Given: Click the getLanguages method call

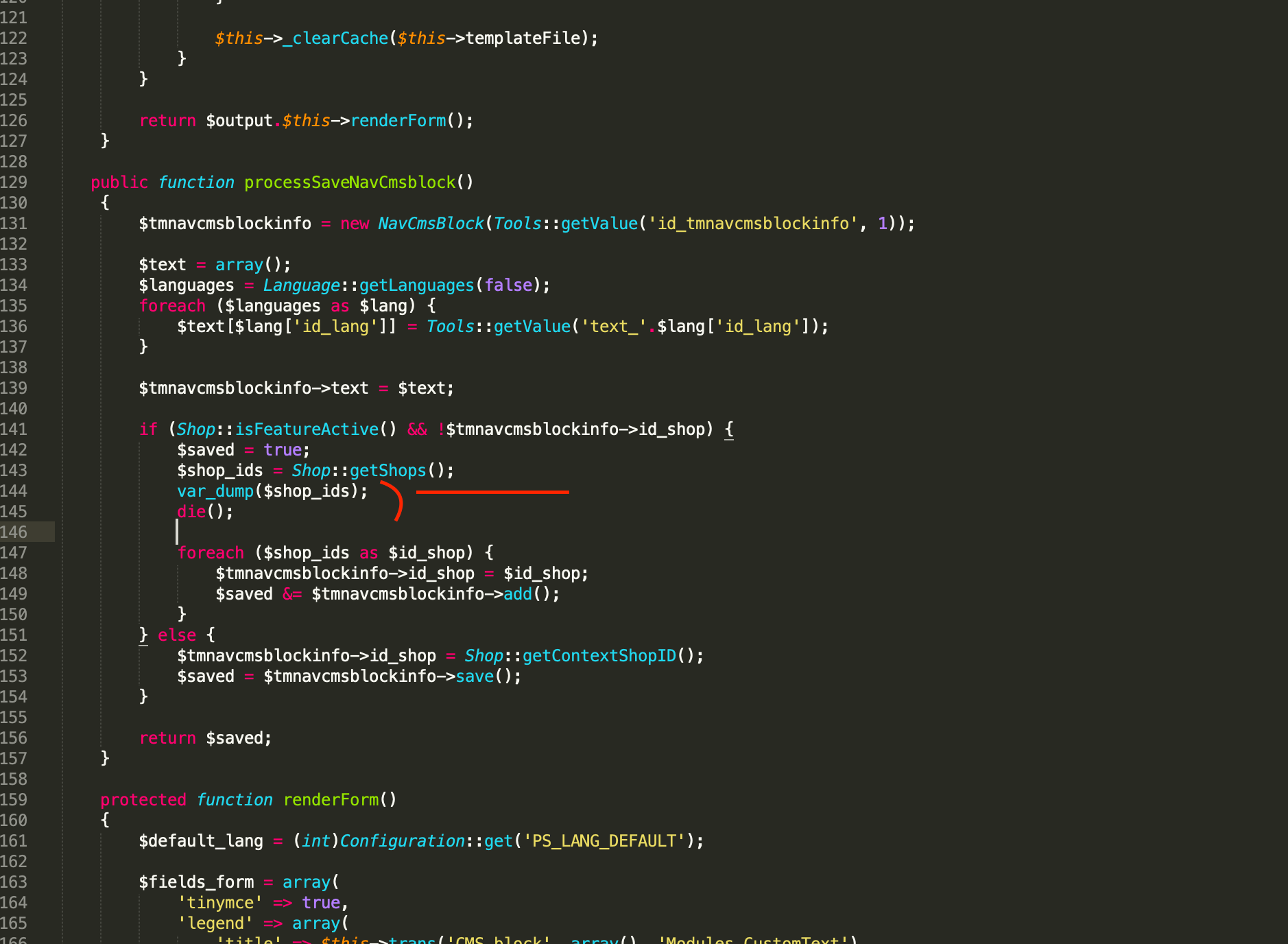Looking at the screenshot, I should (416, 285).
